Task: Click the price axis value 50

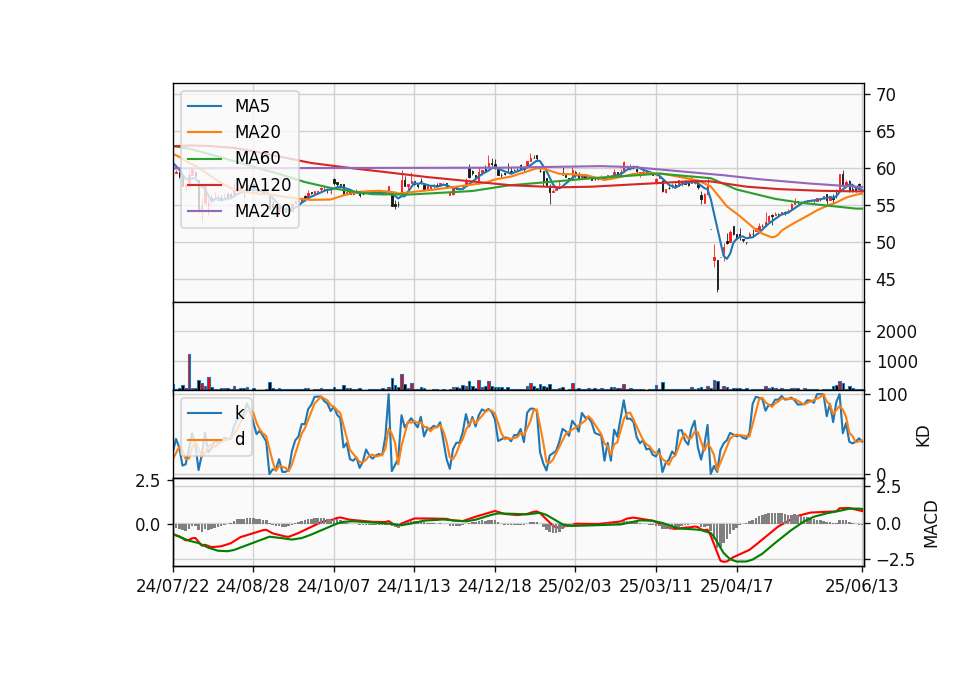Action: (885, 242)
